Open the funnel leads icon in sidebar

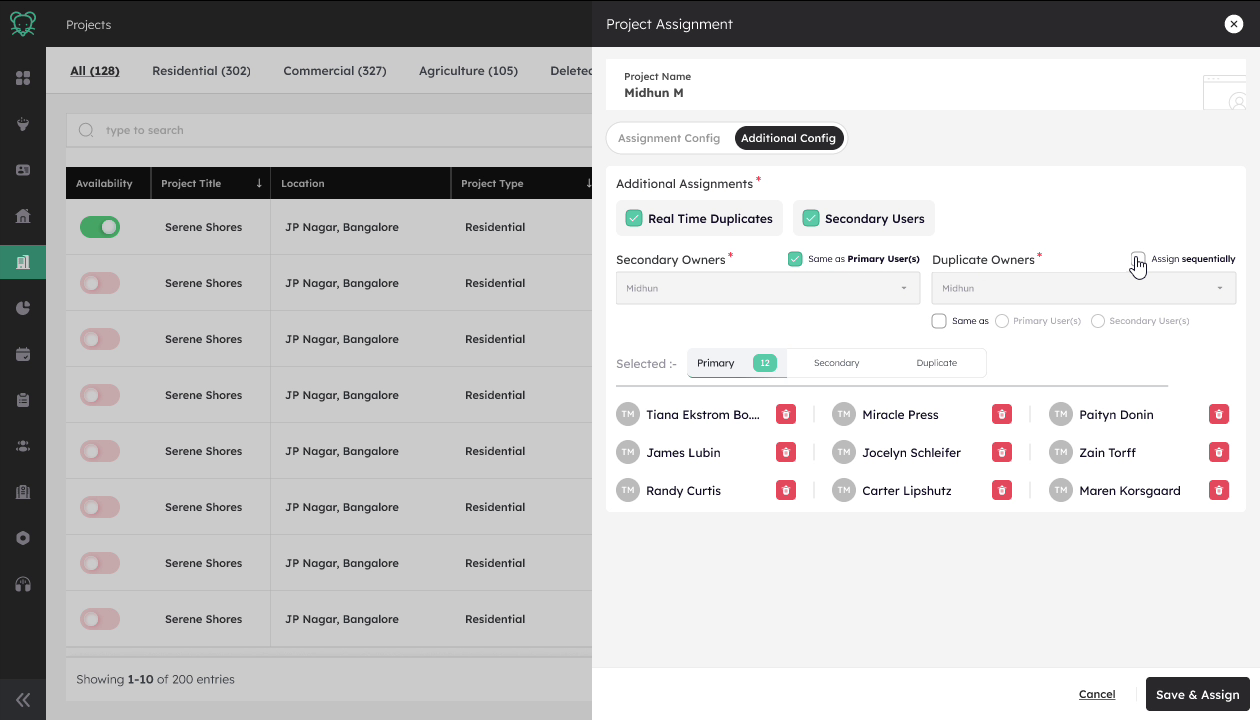click(x=23, y=124)
